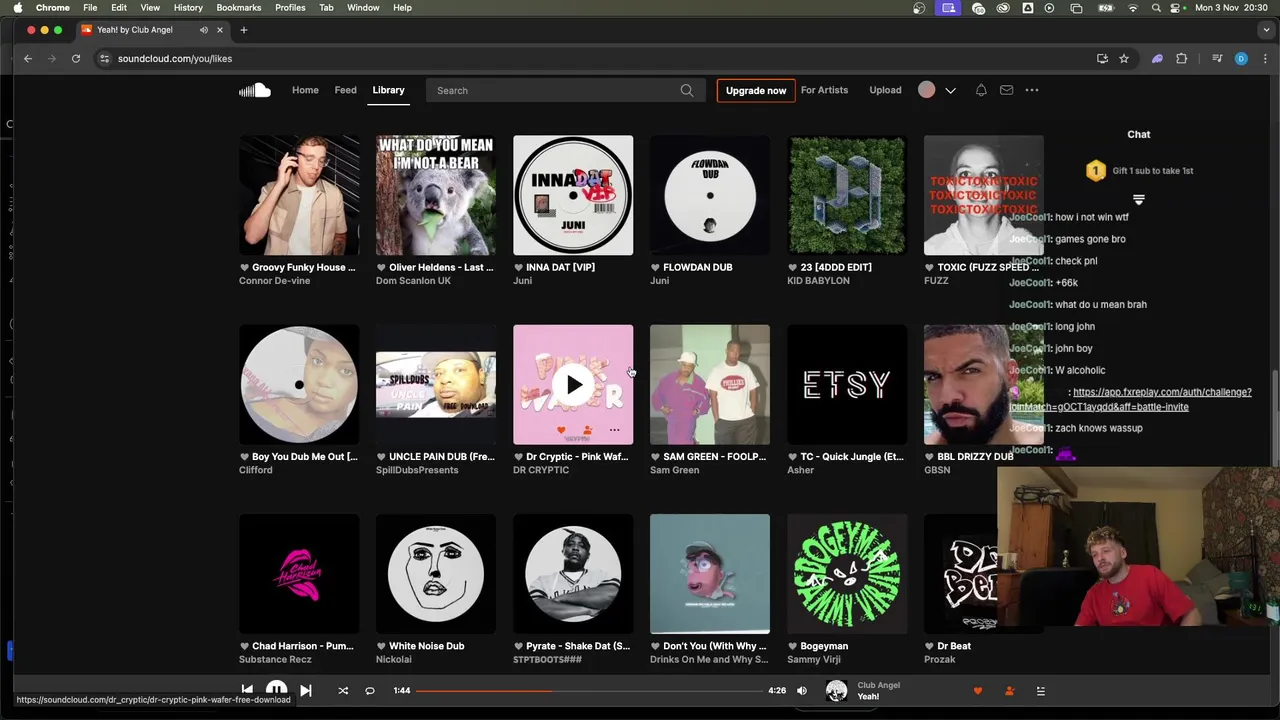Viewport: 1280px width, 720px height.
Task: Open the History menu in menu bar
Action: coord(188,7)
